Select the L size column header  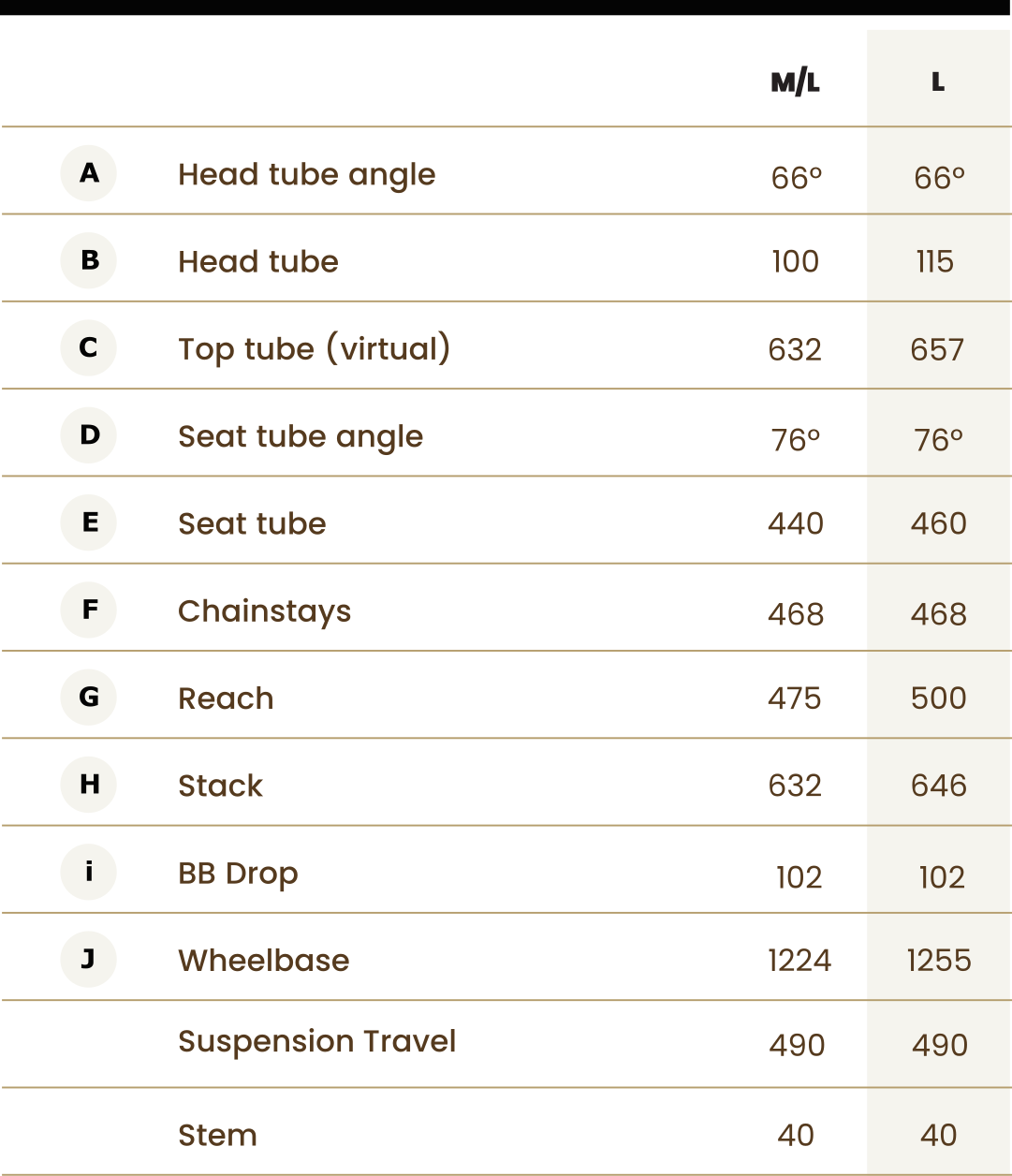click(938, 82)
